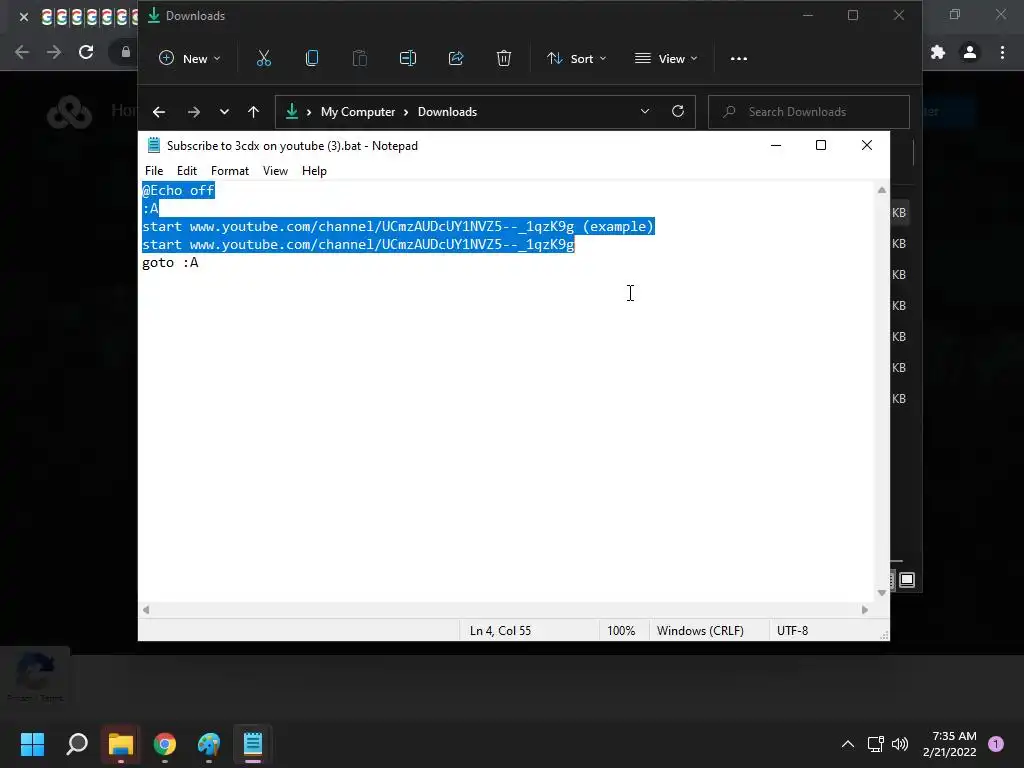Click the Rename icon in Explorer toolbar
The width and height of the screenshot is (1024, 768).
[x=408, y=59]
